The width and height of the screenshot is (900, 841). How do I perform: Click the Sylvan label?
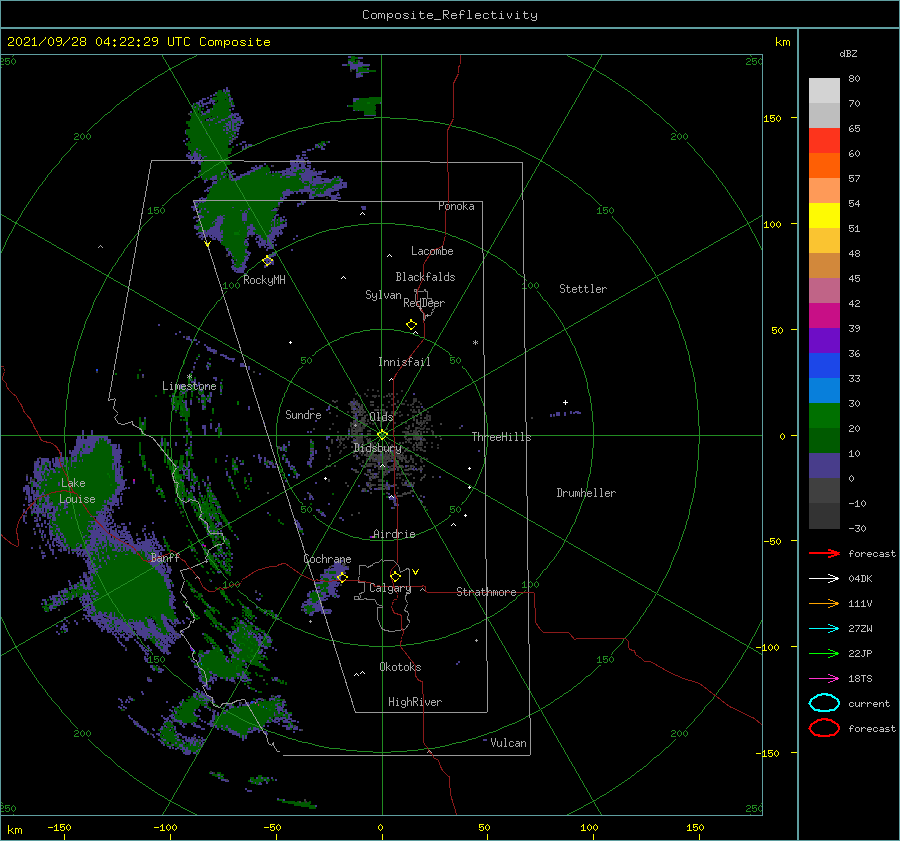point(383,295)
